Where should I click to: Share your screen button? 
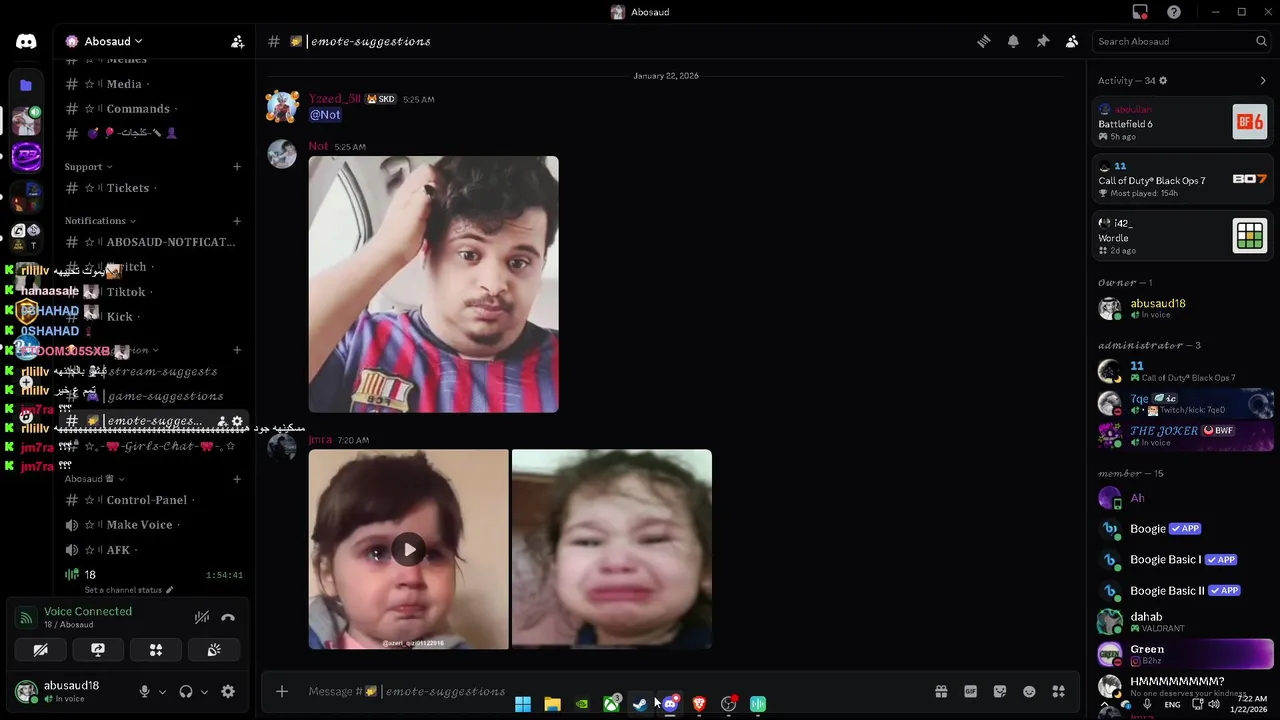pyautogui.click(x=98, y=650)
